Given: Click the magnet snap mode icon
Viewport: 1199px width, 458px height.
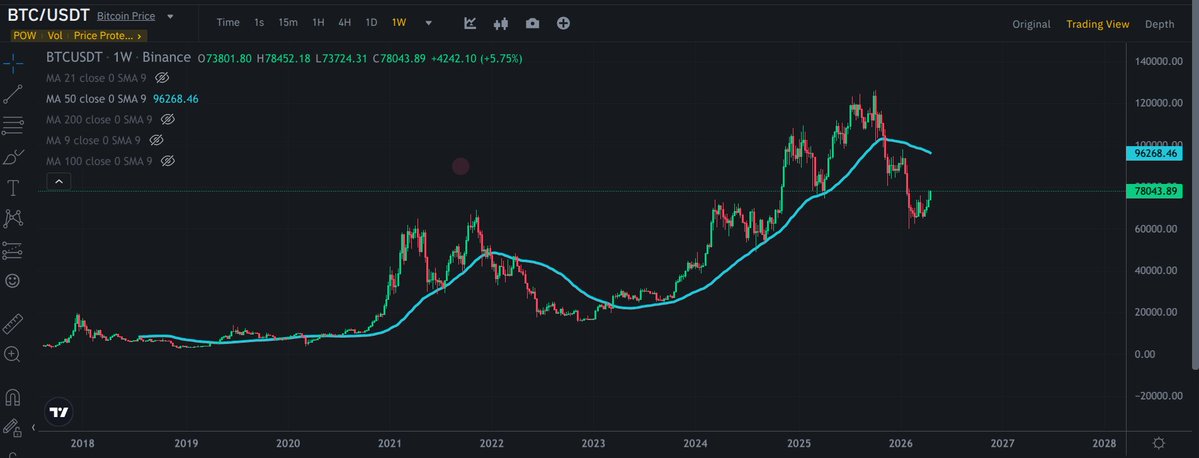Looking at the screenshot, I should (13, 396).
